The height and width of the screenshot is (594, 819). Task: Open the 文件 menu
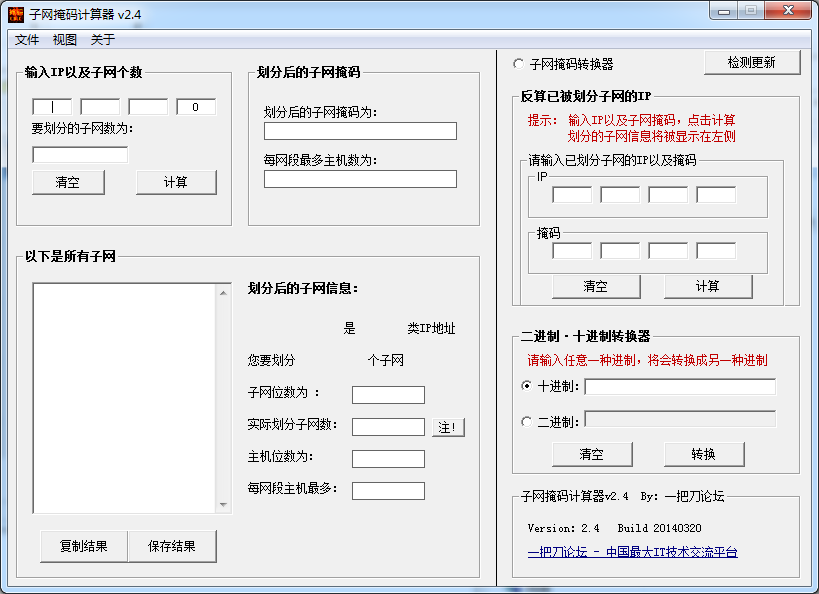(27, 40)
